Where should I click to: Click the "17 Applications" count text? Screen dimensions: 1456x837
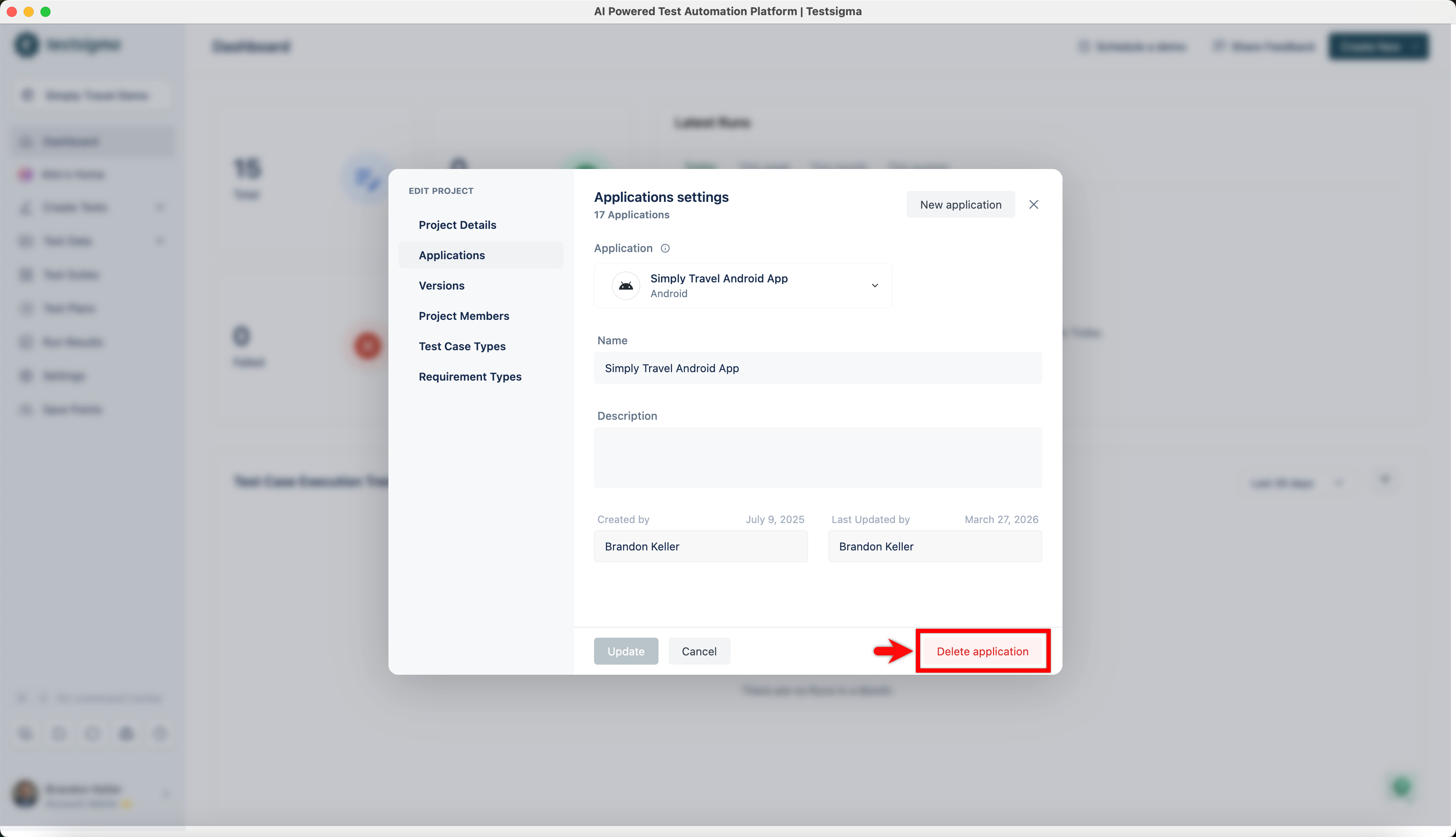(x=632, y=215)
